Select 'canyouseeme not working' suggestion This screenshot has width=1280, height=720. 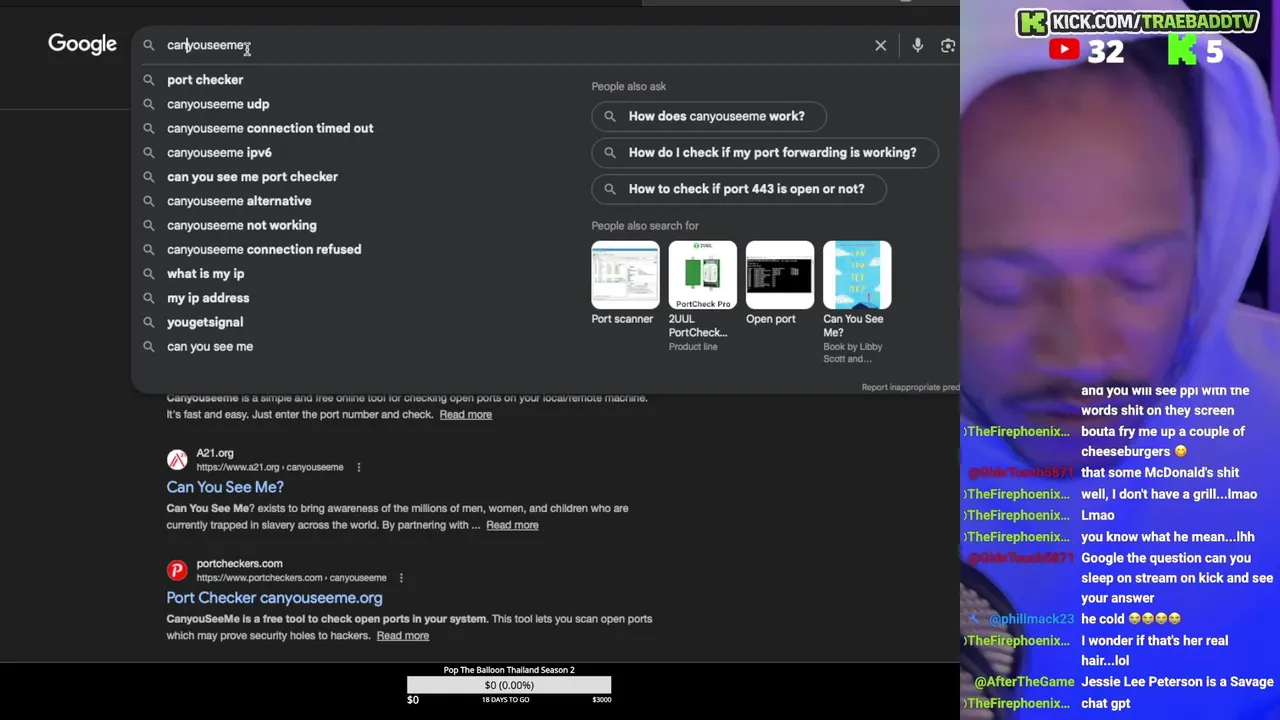point(241,225)
